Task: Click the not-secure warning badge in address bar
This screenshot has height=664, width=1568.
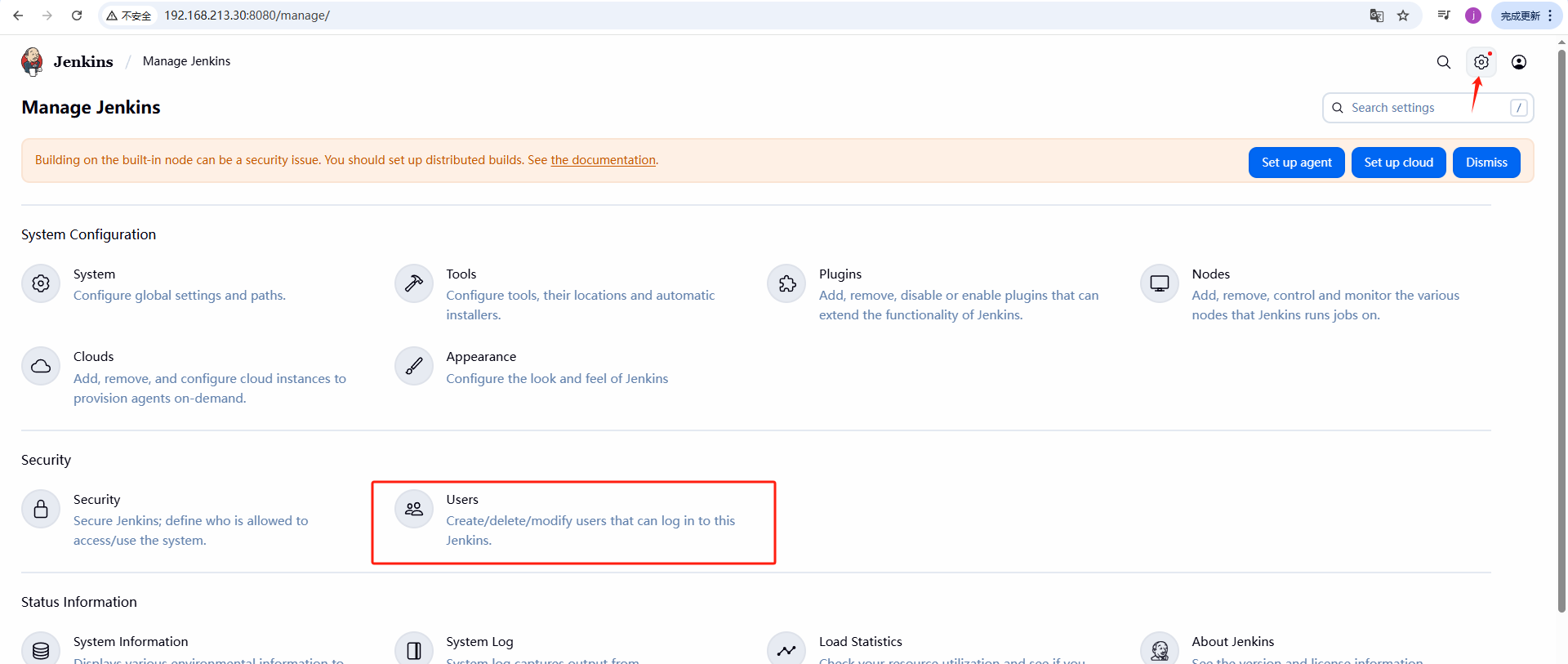Action: (129, 16)
